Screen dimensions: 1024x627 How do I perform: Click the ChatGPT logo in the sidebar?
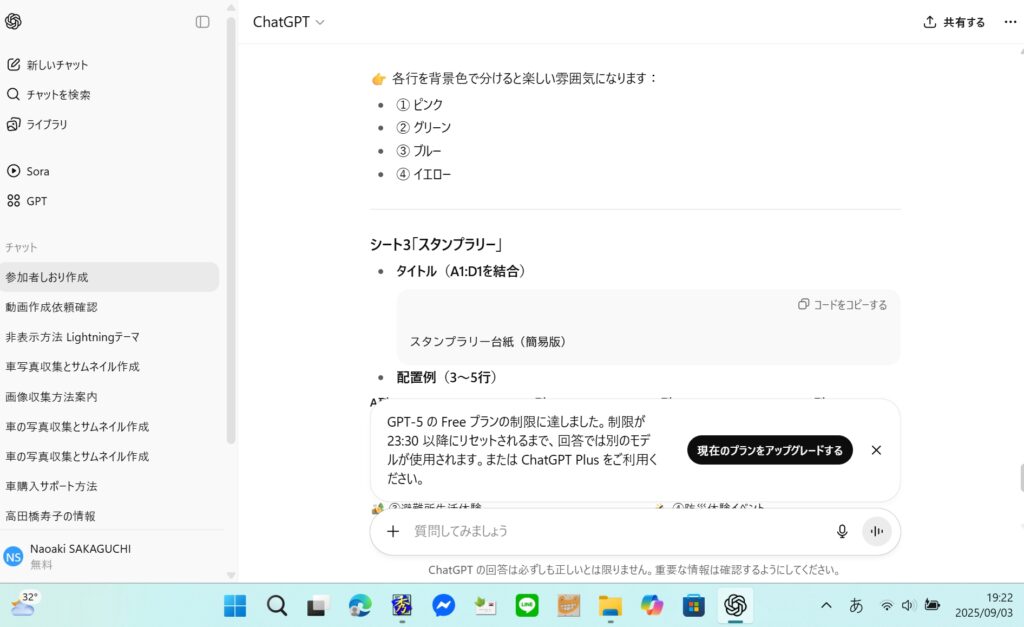tap(13, 22)
